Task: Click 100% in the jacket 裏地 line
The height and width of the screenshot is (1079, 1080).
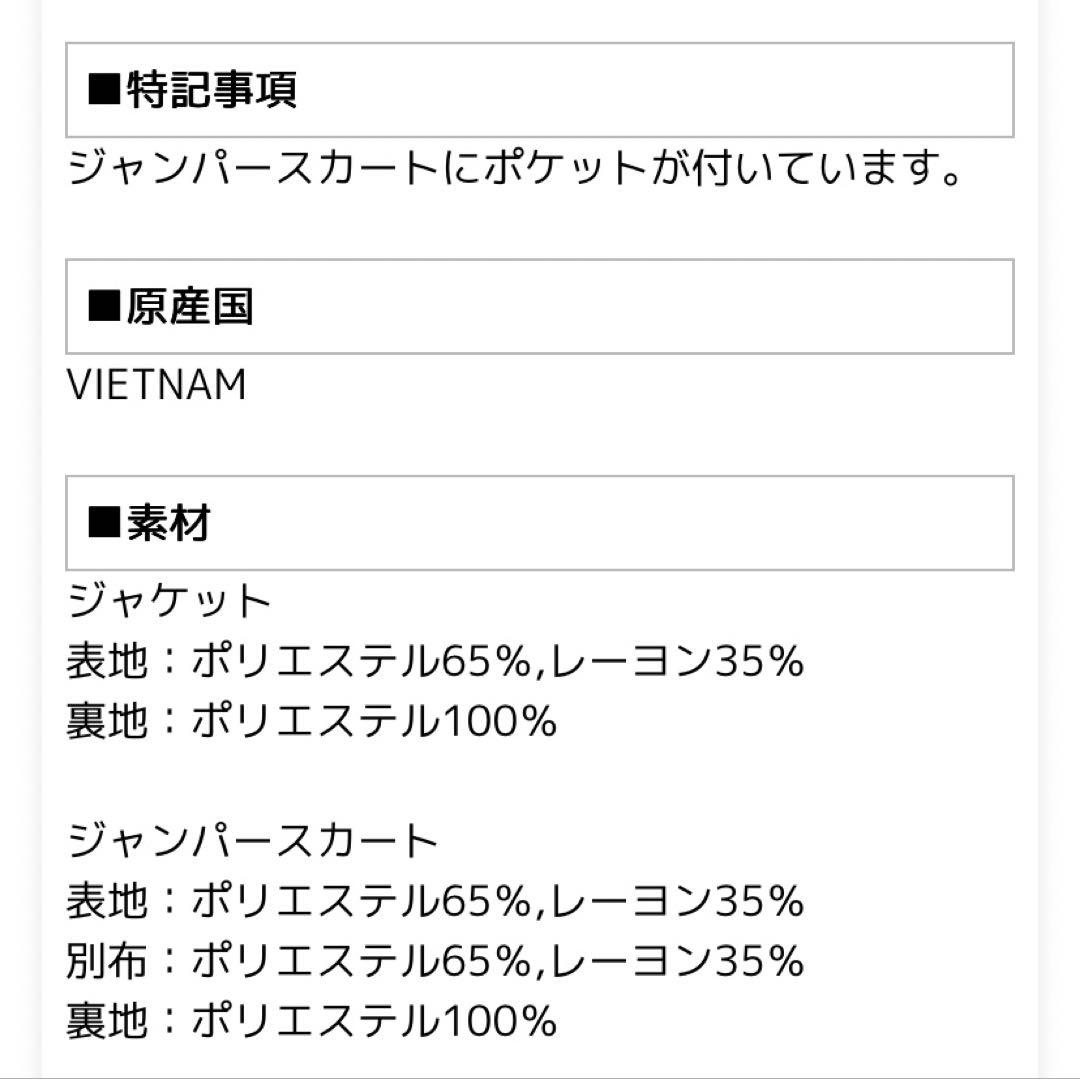Action: 497,721
